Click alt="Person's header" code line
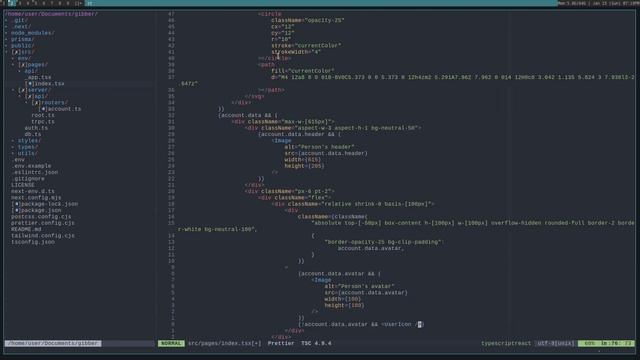This screenshot has height=360, width=640. [319, 147]
